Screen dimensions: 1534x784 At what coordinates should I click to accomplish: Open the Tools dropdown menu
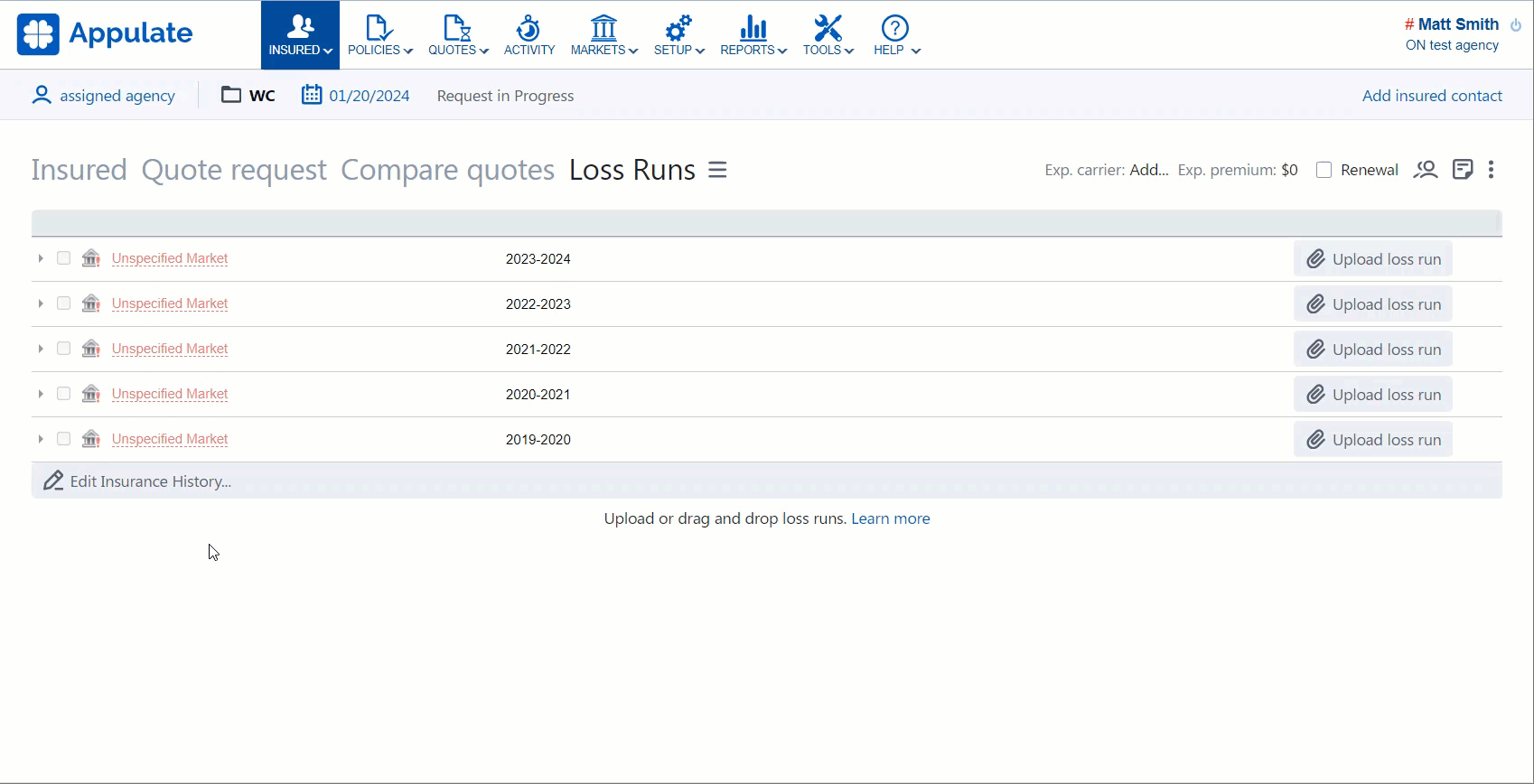(x=828, y=35)
